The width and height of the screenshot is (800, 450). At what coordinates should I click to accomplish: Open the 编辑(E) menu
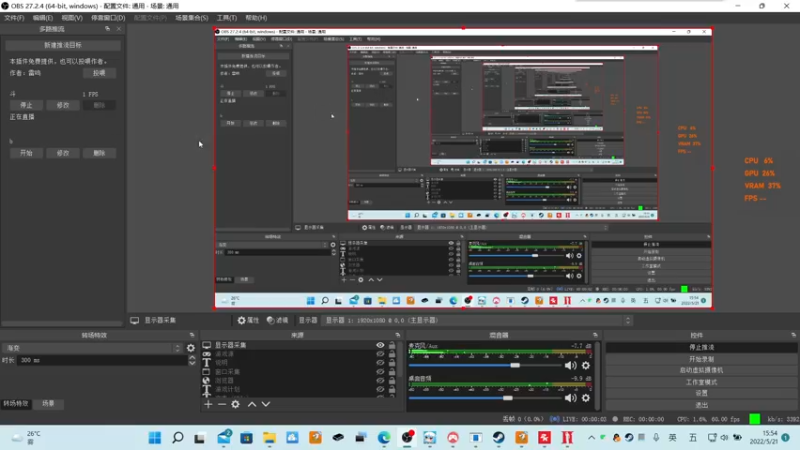click(x=43, y=18)
